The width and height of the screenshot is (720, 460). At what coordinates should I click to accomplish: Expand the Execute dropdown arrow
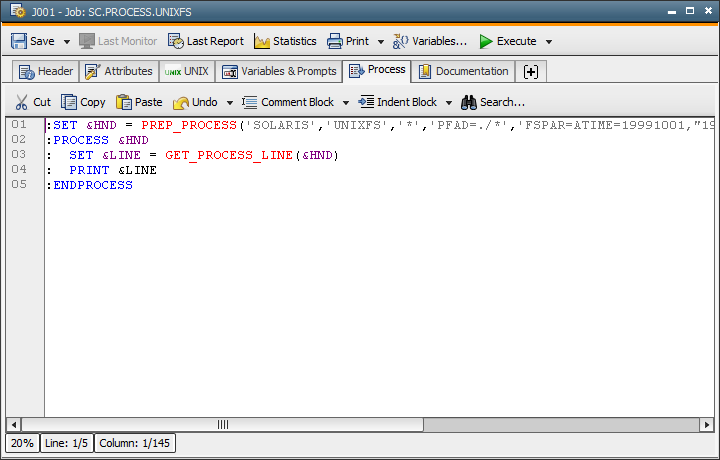(549, 42)
